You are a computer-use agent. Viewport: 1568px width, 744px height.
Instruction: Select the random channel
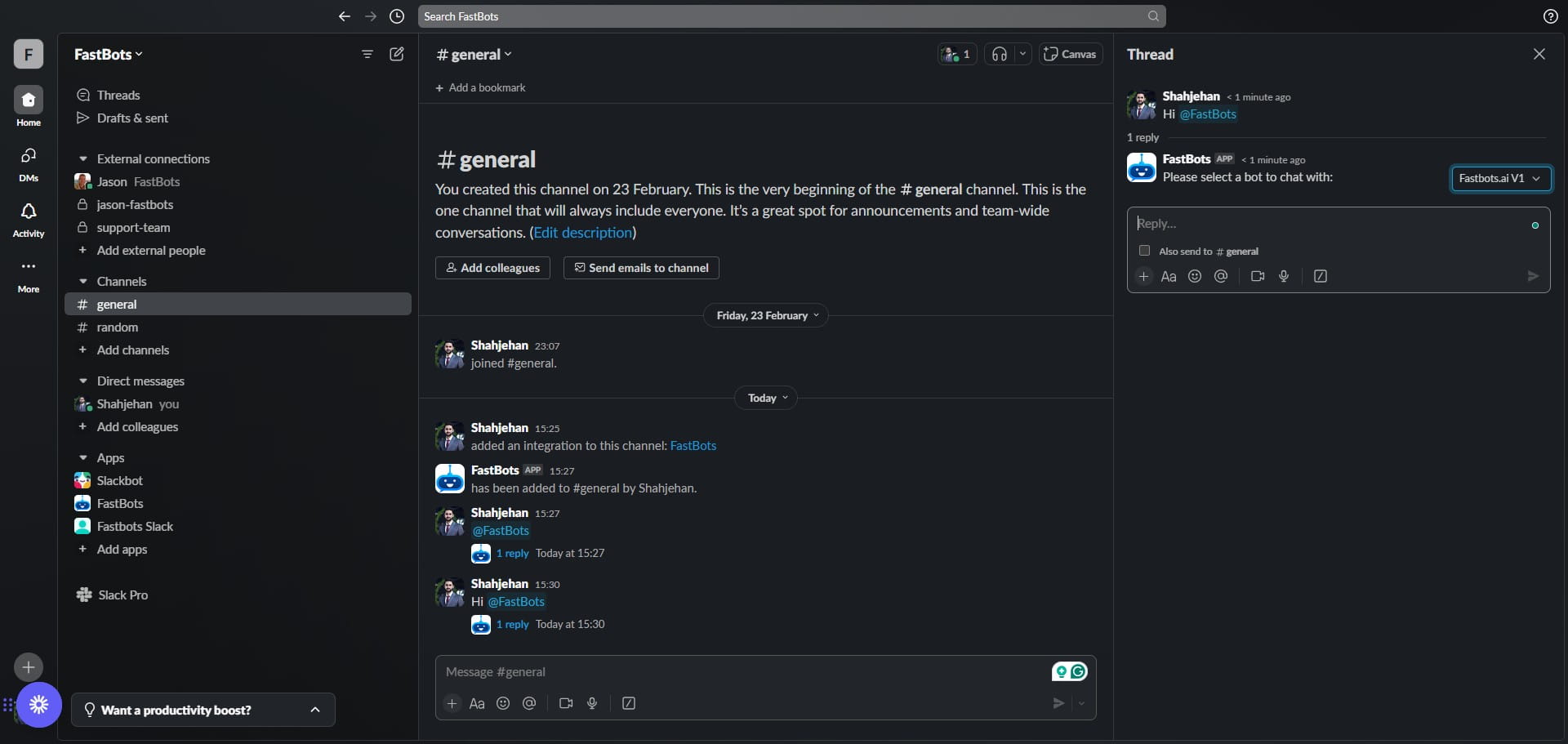click(x=238, y=327)
